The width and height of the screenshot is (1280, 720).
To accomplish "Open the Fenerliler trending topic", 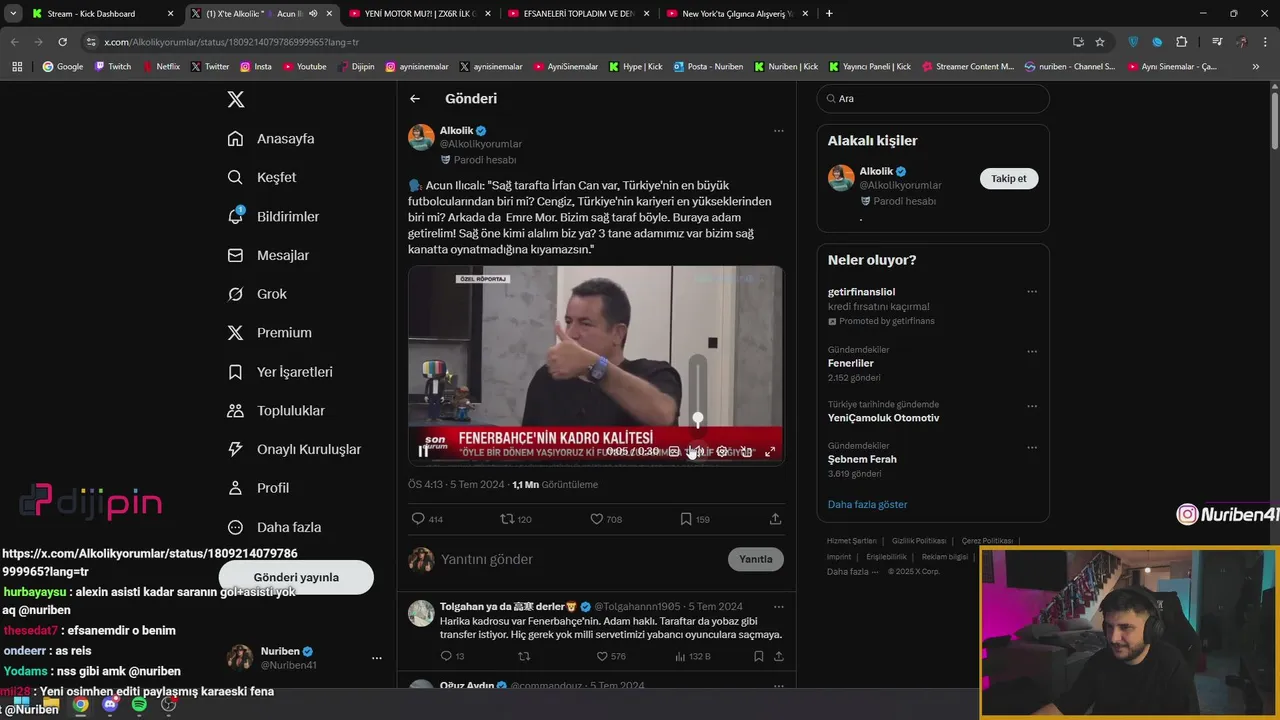I will pyautogui.click(x=851, y=363).
